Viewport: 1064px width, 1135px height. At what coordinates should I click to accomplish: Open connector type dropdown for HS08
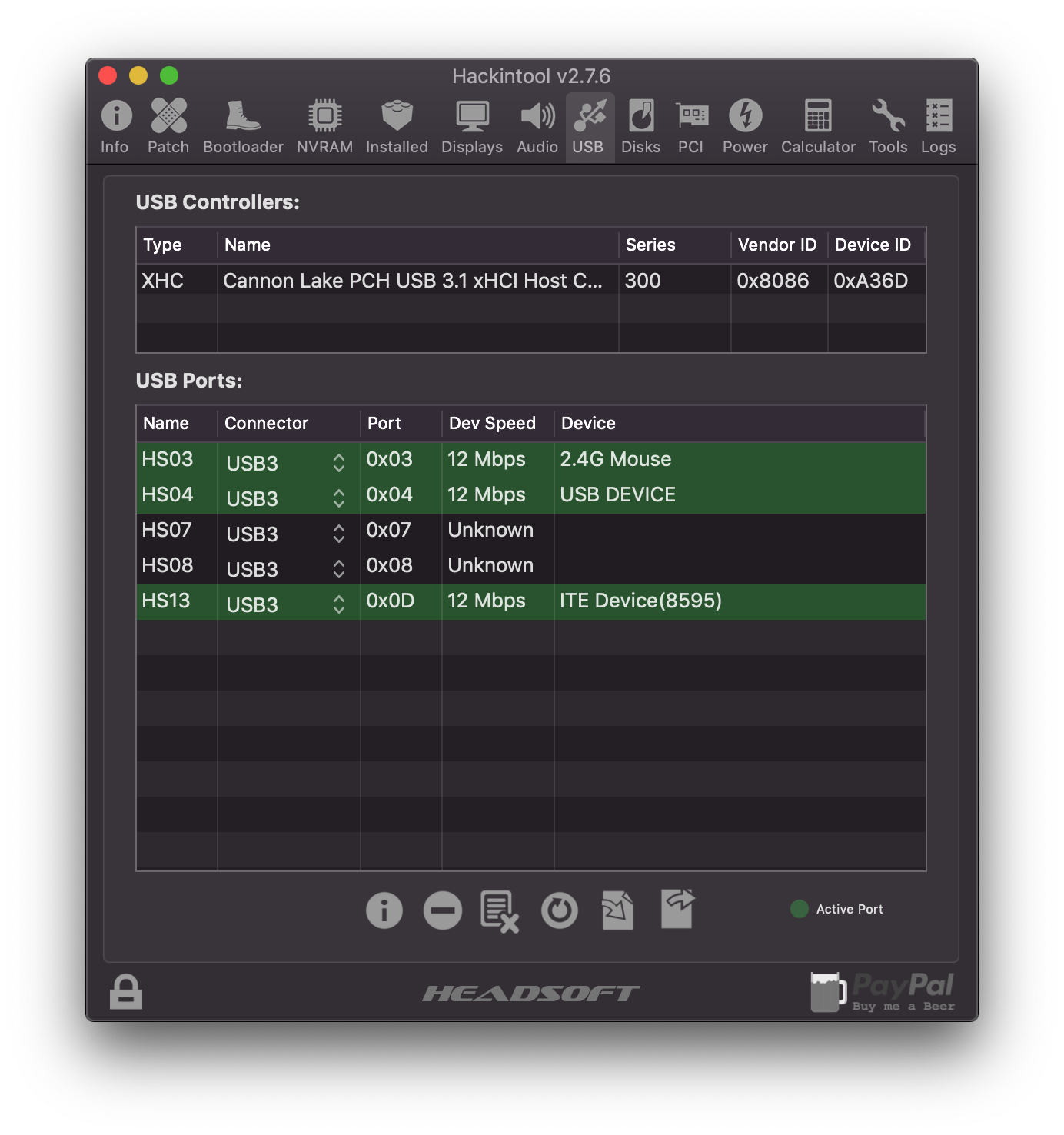tap(288, 569)
